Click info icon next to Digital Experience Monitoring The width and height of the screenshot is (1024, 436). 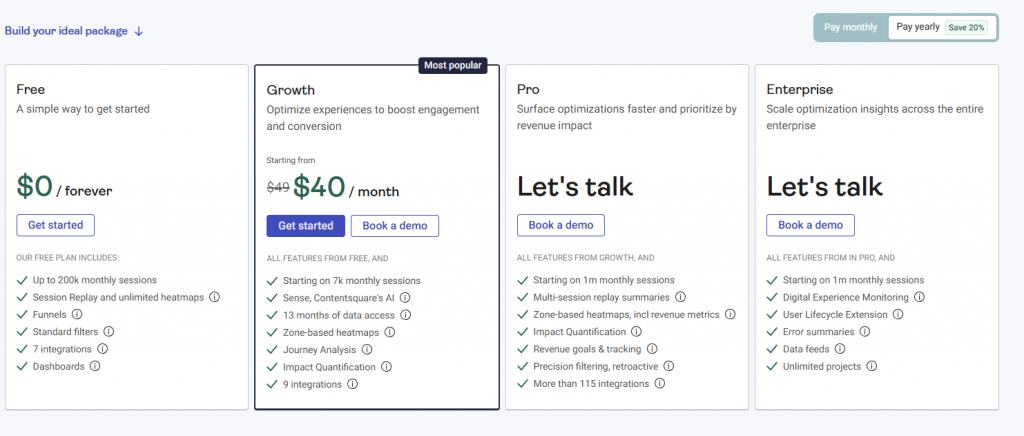coord(919,297)
